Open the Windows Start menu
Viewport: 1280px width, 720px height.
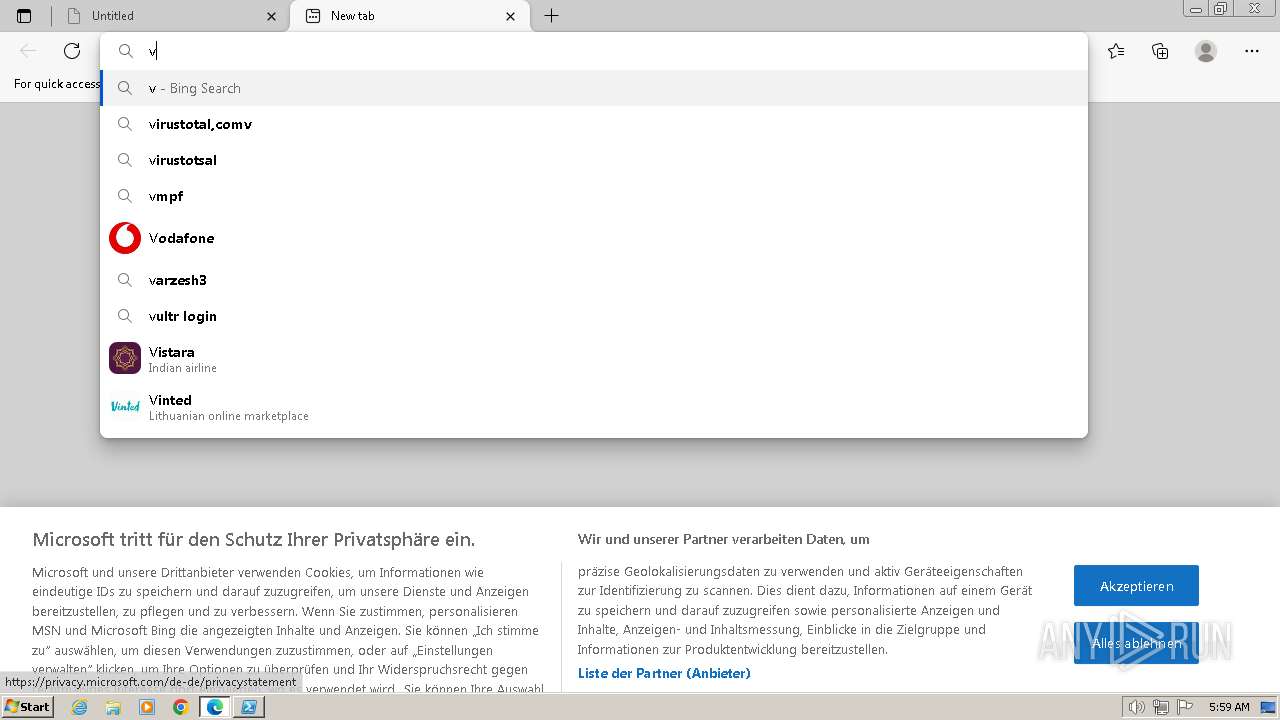[x=28, y=707]
